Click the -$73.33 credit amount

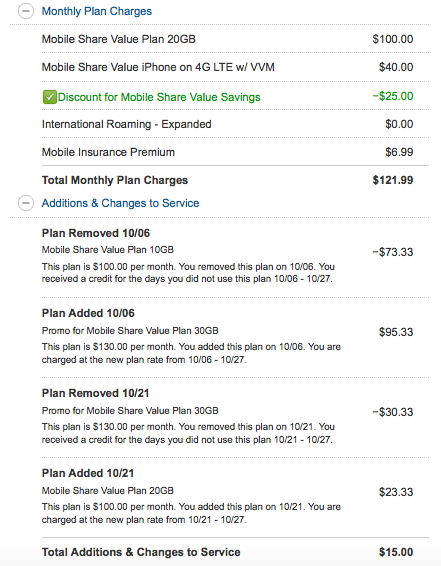393,252
